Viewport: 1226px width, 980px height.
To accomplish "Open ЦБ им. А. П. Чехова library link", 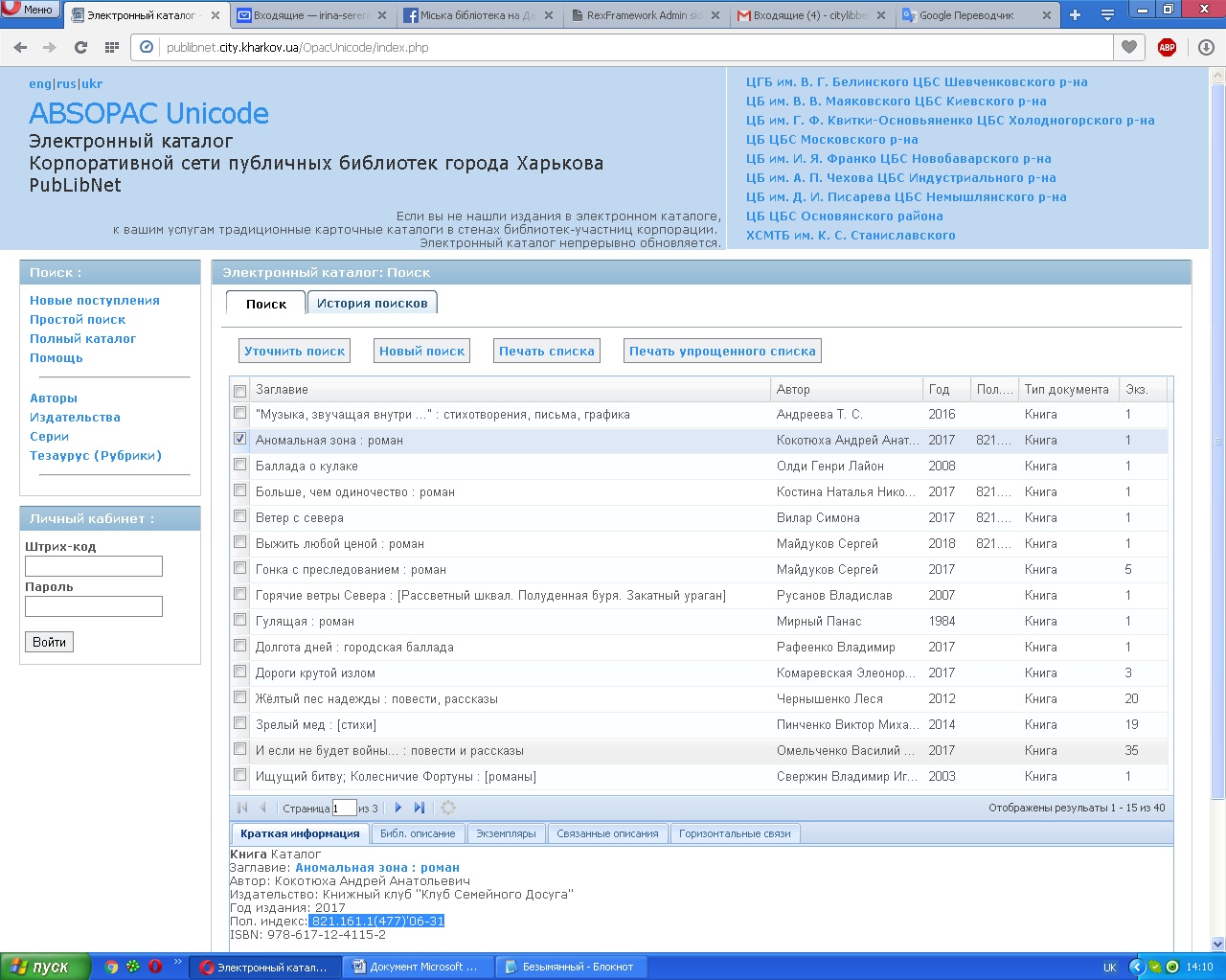I will pos(901,177).
